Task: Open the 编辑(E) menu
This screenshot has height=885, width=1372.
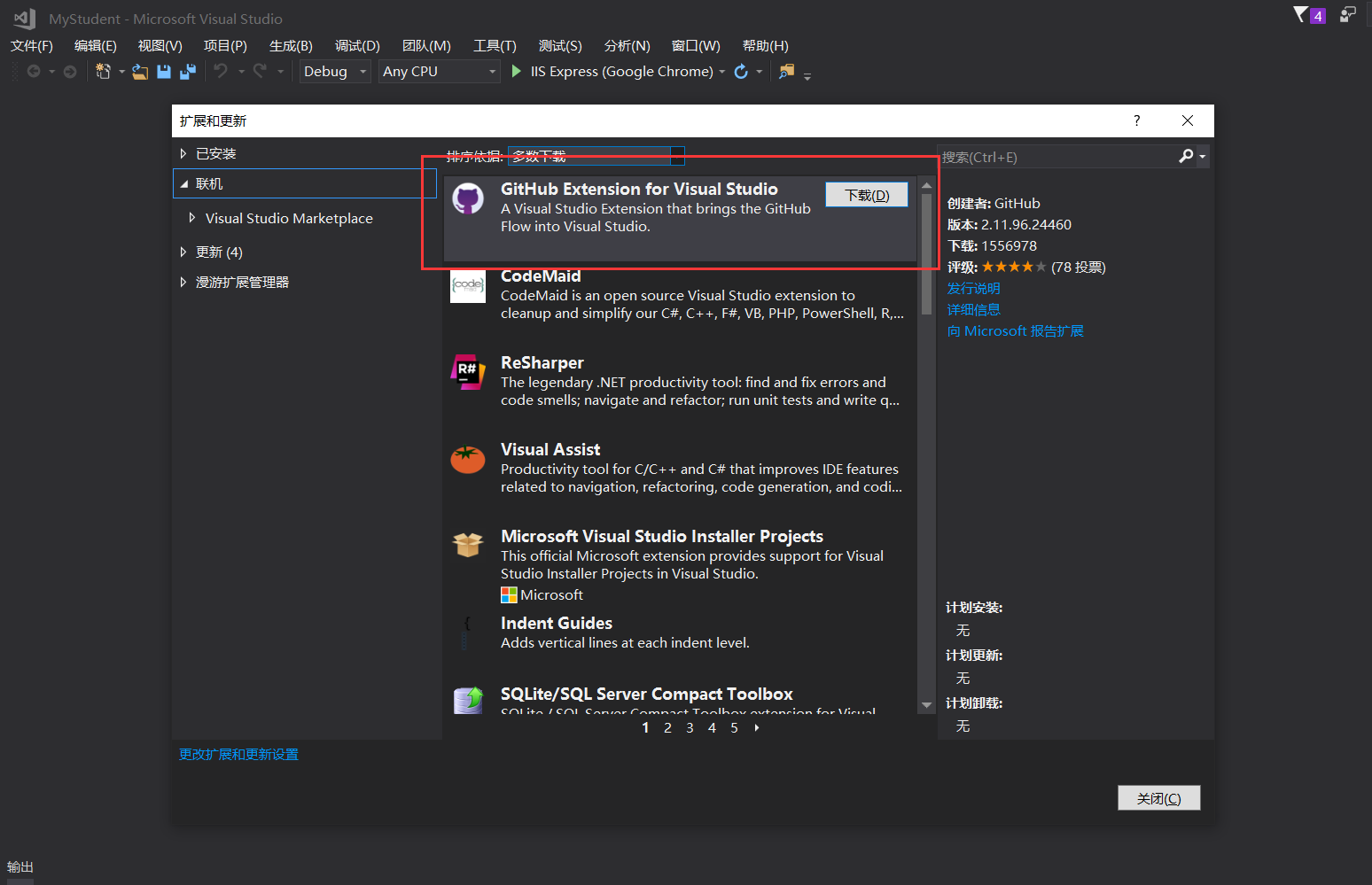Action: (96, 46)
